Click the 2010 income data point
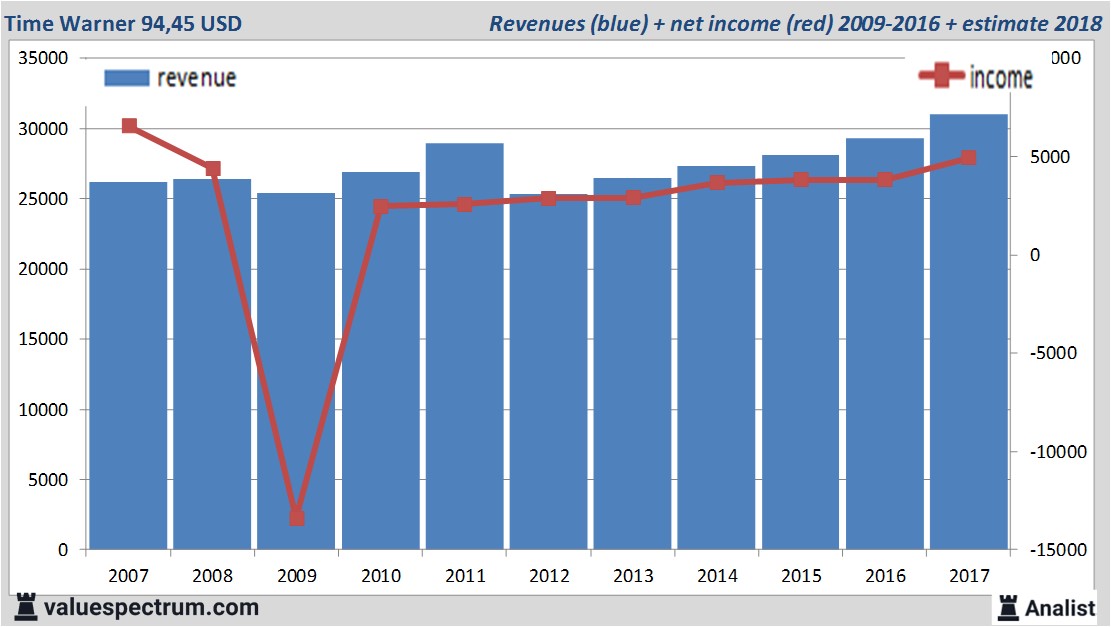Viewport: 1111px width, 627px height. coord(381,207)
